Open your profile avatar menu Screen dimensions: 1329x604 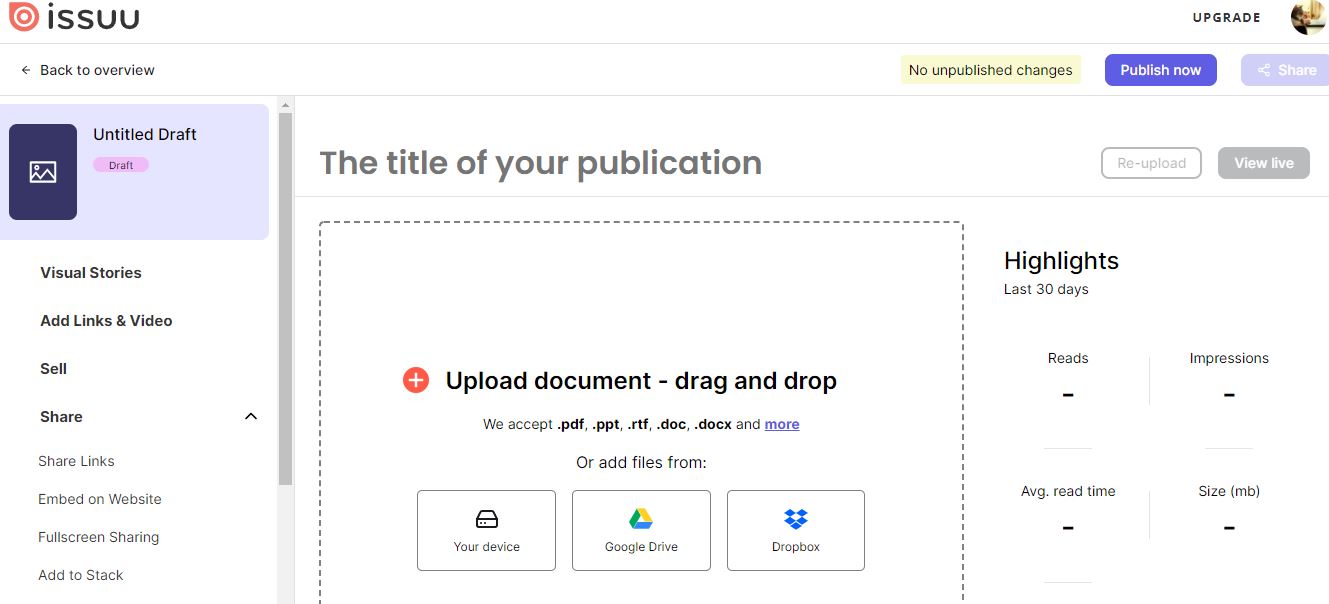[x=1308, y=17]
